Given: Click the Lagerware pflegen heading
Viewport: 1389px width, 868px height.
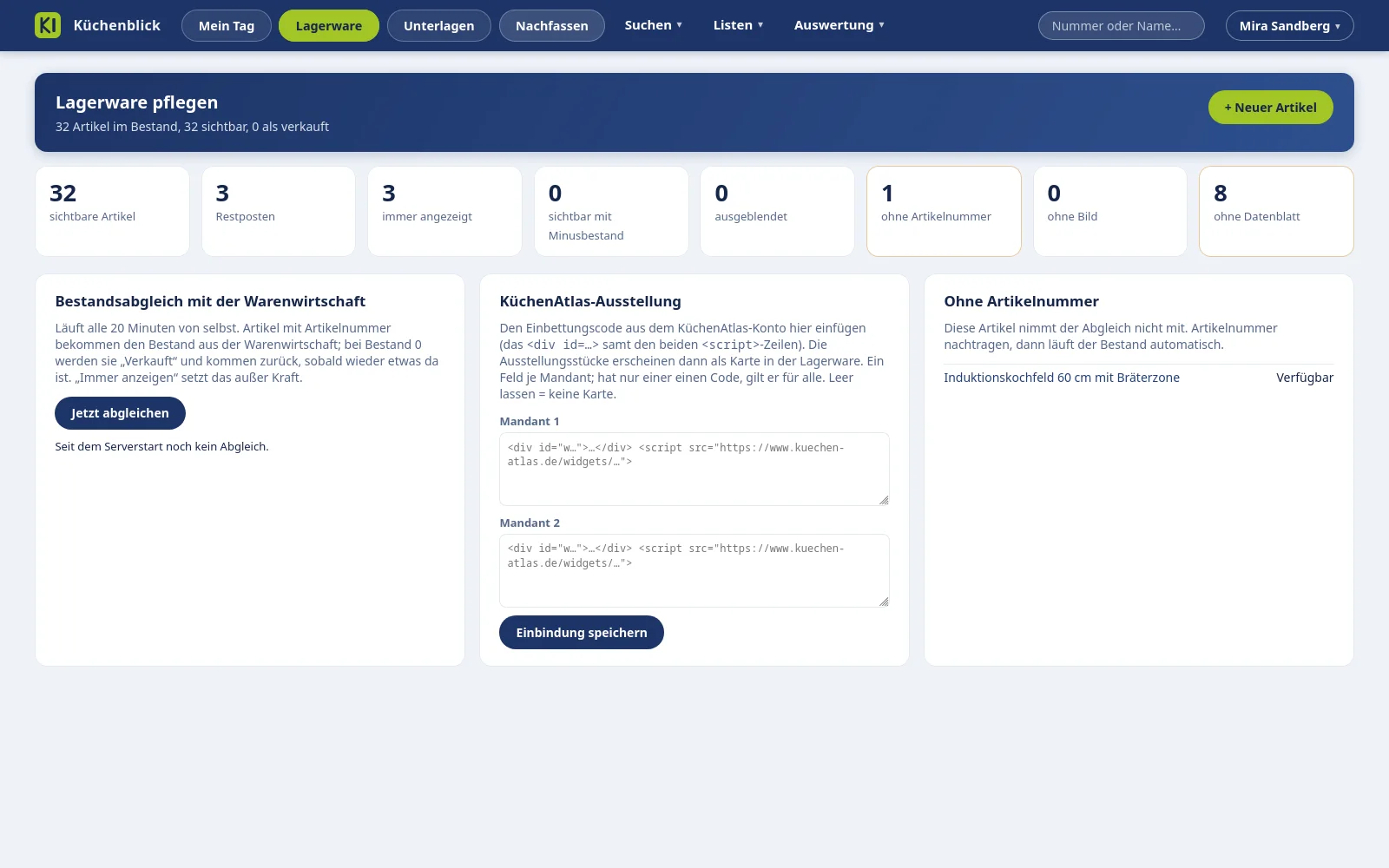Looking at the screenshot, I should [136, 102].
